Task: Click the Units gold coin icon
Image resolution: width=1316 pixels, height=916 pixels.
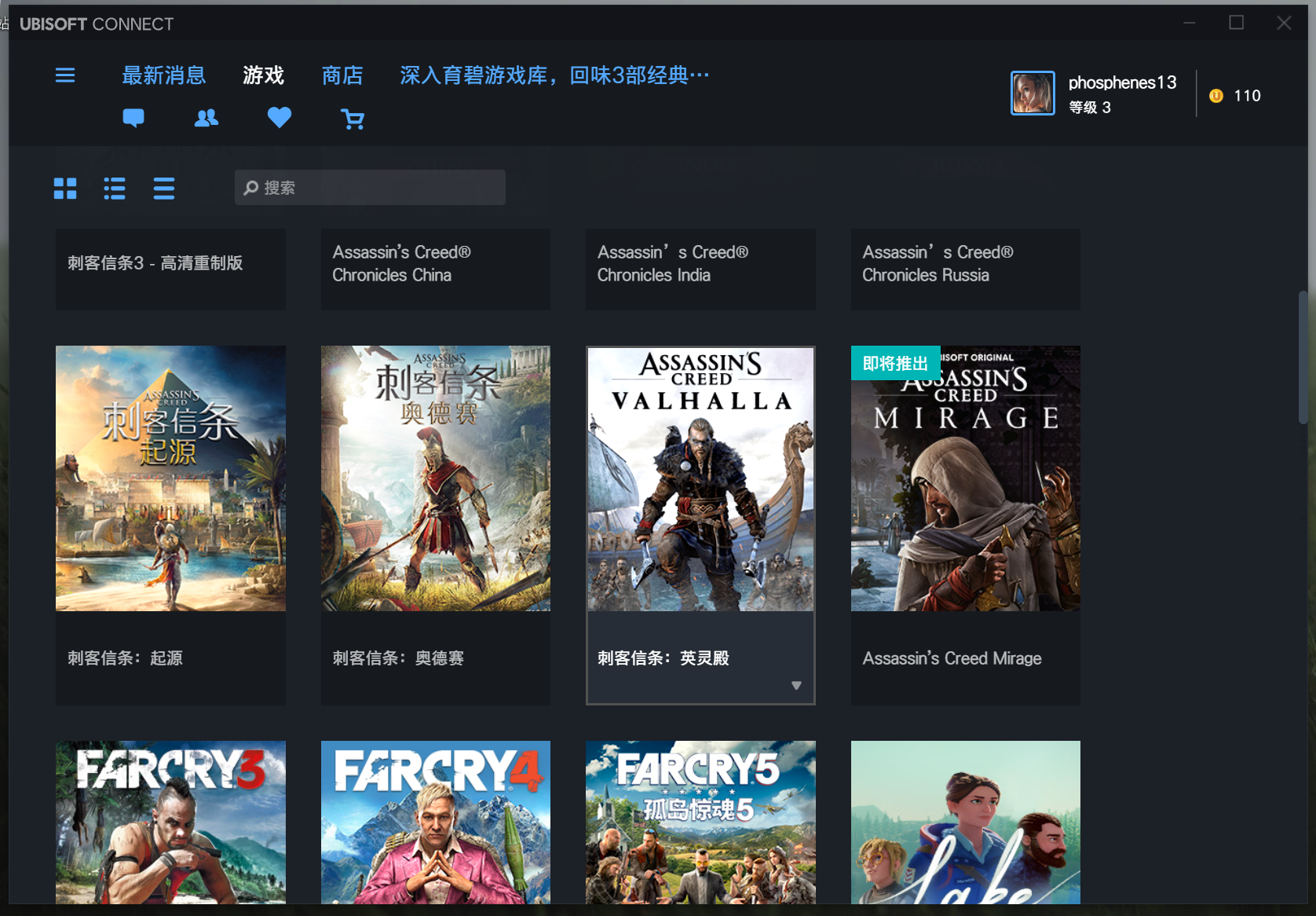Action: (x=1216, y=96)
